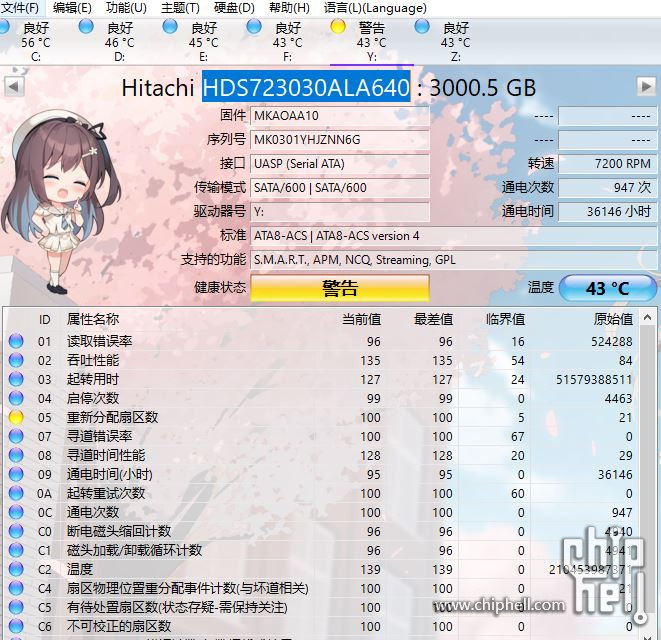Click the status icon for 寻道时间性能 row
The width and height of the screenshot is (661, 640).
click(x=16, y=455)
